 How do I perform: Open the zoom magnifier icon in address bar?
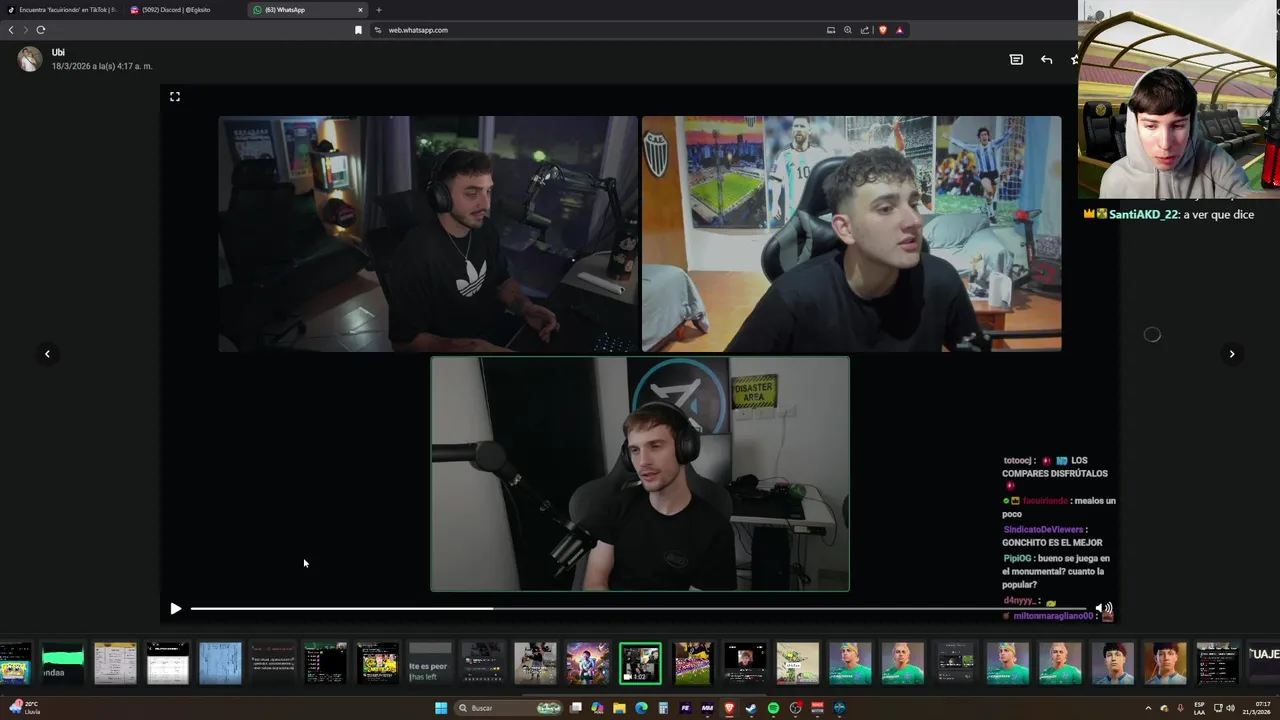point(848,30)
